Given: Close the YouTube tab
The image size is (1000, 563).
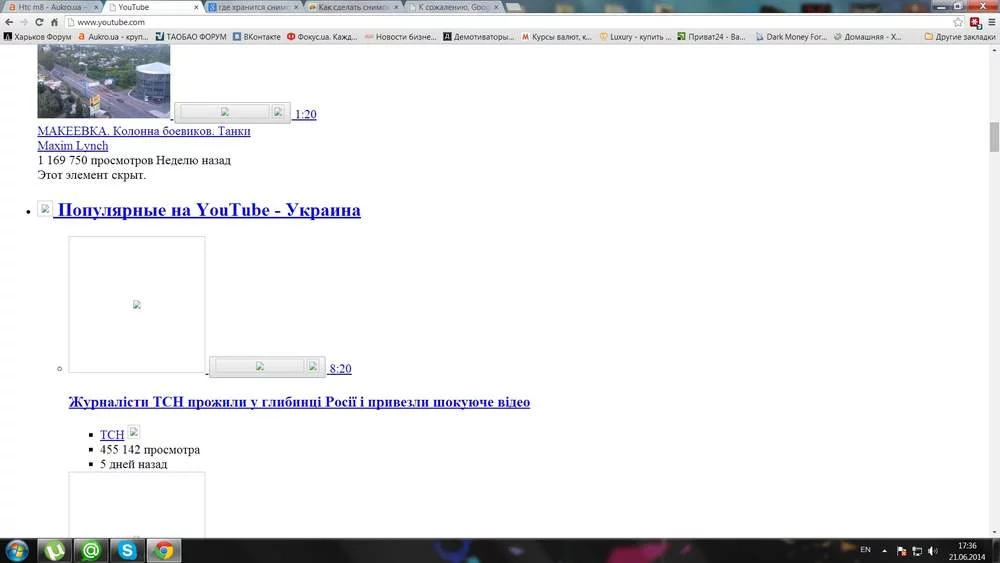Looking at the screenshot, I should point(196,7).
